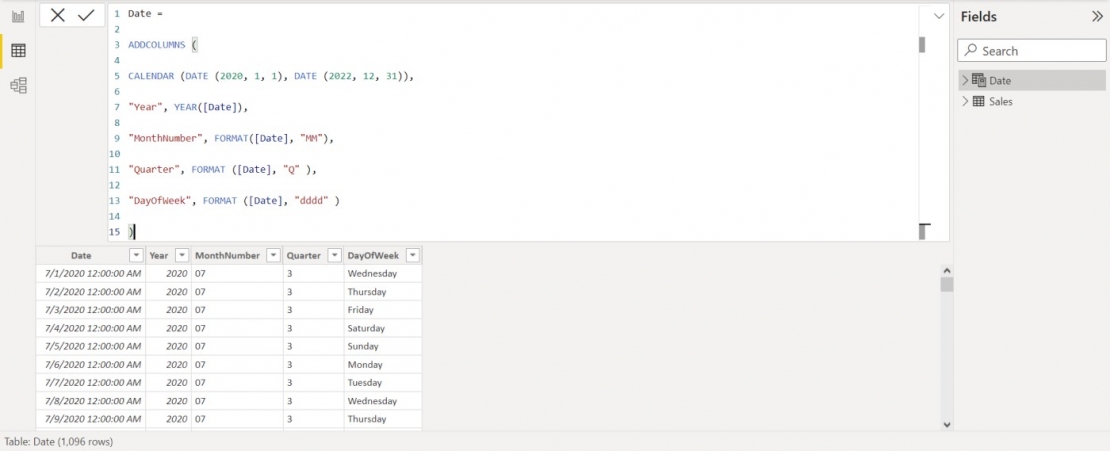This screenshot has width=1110, height=451.
Task: Click the data grid vertical scrollbar thumb
Action: 947,284
